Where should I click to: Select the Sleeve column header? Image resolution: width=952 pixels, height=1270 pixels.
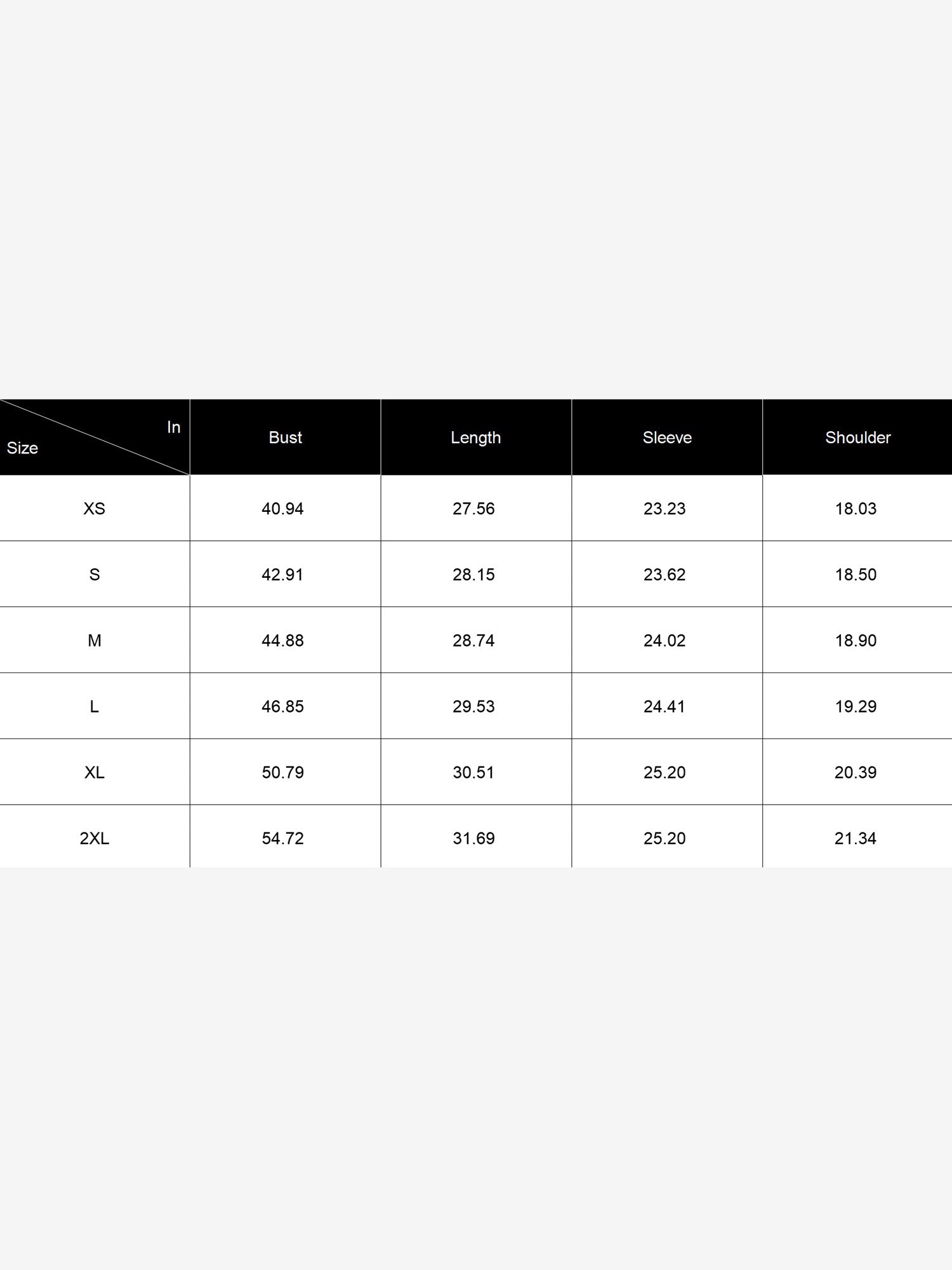pyautogui.click(x=667, y=438)
